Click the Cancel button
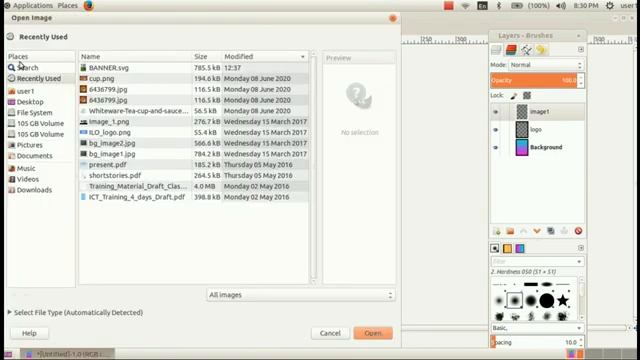 pyautogui.click(x=330, y=333)
